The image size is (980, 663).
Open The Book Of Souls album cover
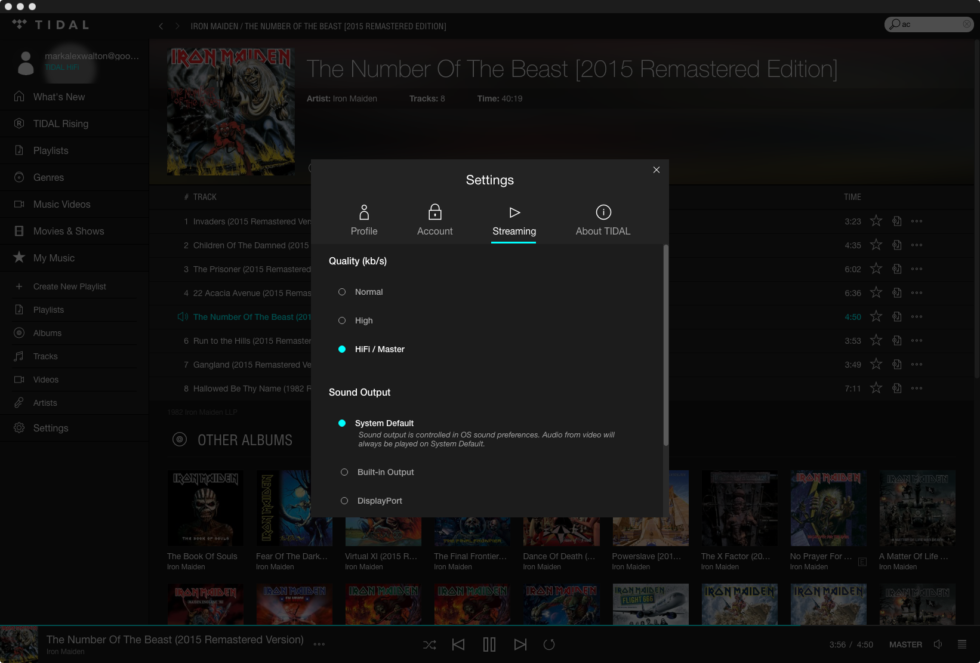coord(205,508)
